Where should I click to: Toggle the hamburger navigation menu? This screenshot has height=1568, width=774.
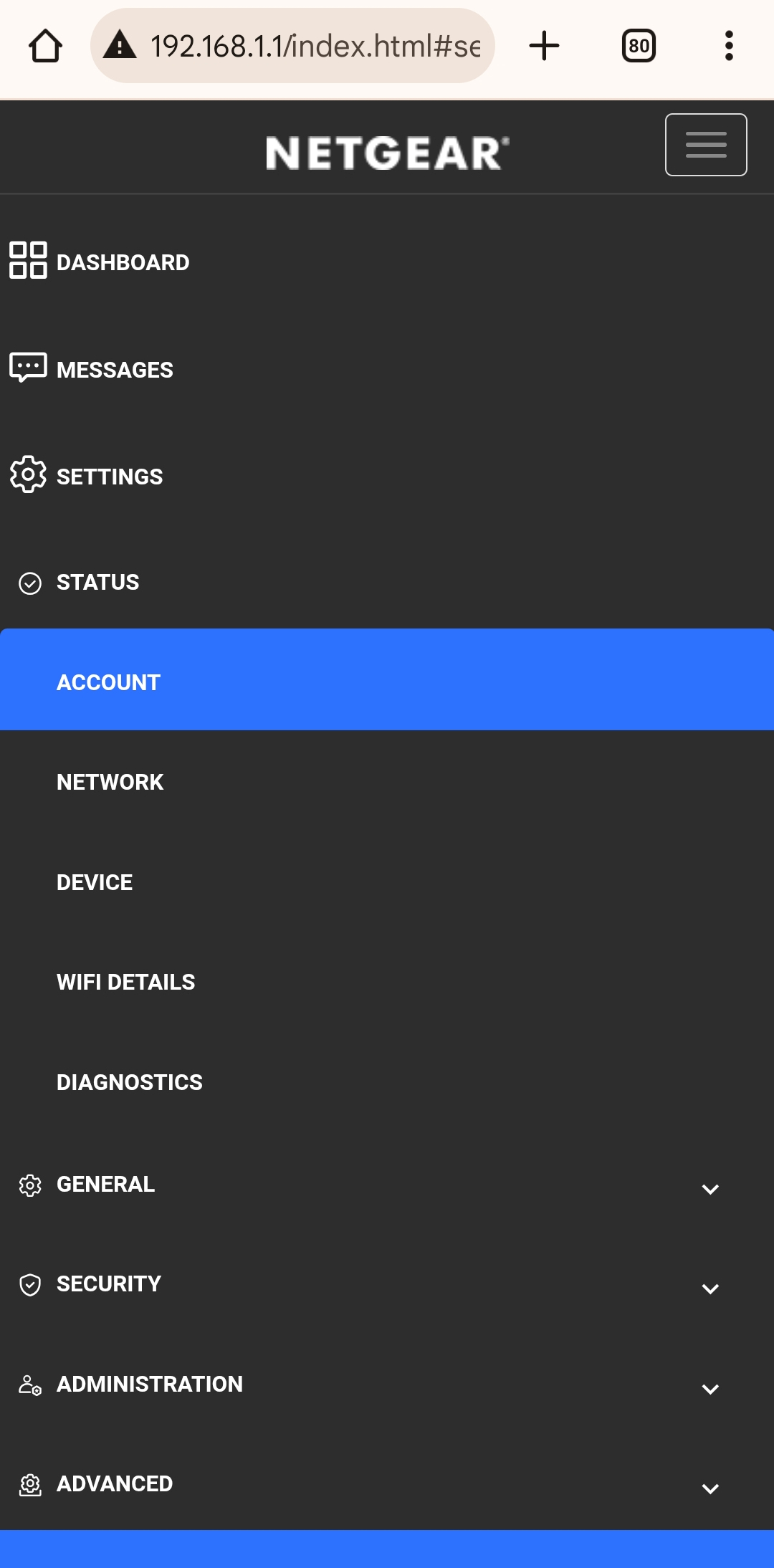[x=706, y=145]
